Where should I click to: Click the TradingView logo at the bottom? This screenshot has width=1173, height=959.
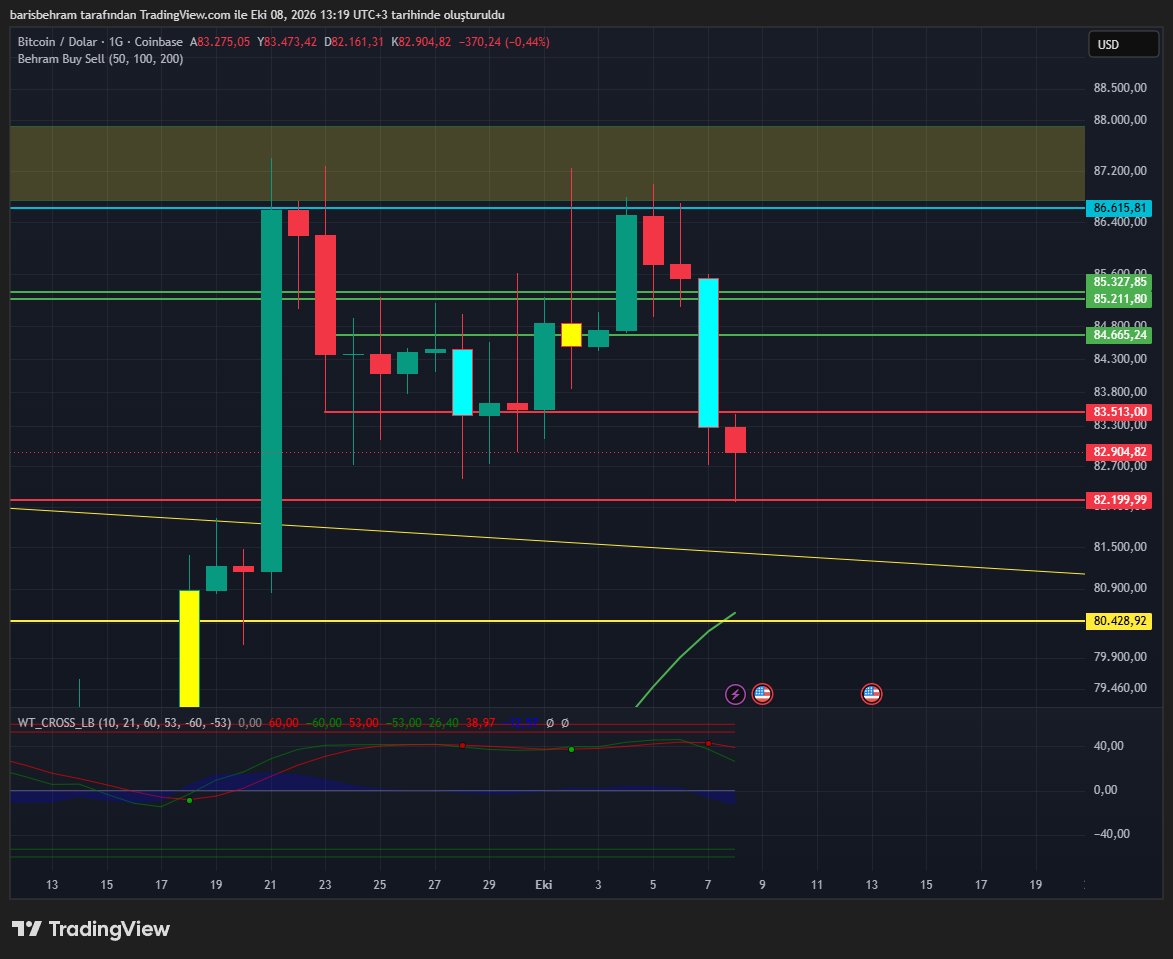91,929
